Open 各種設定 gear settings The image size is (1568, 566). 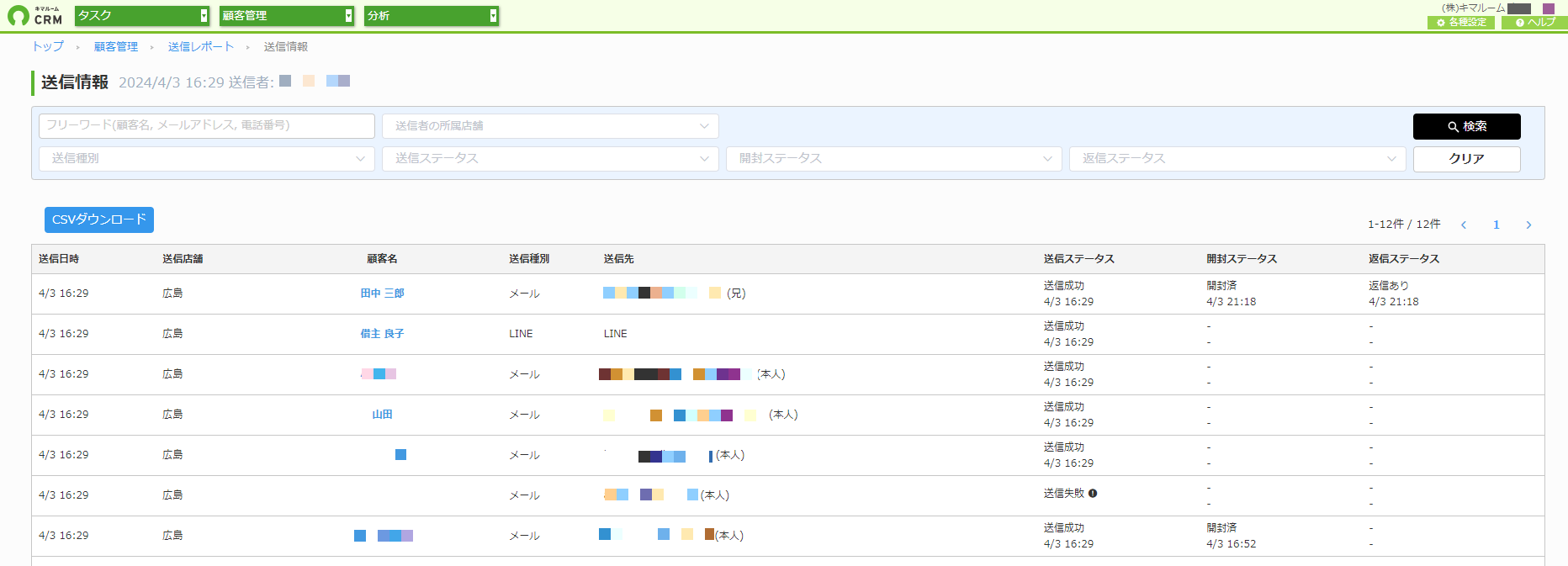click(1461, 23)
